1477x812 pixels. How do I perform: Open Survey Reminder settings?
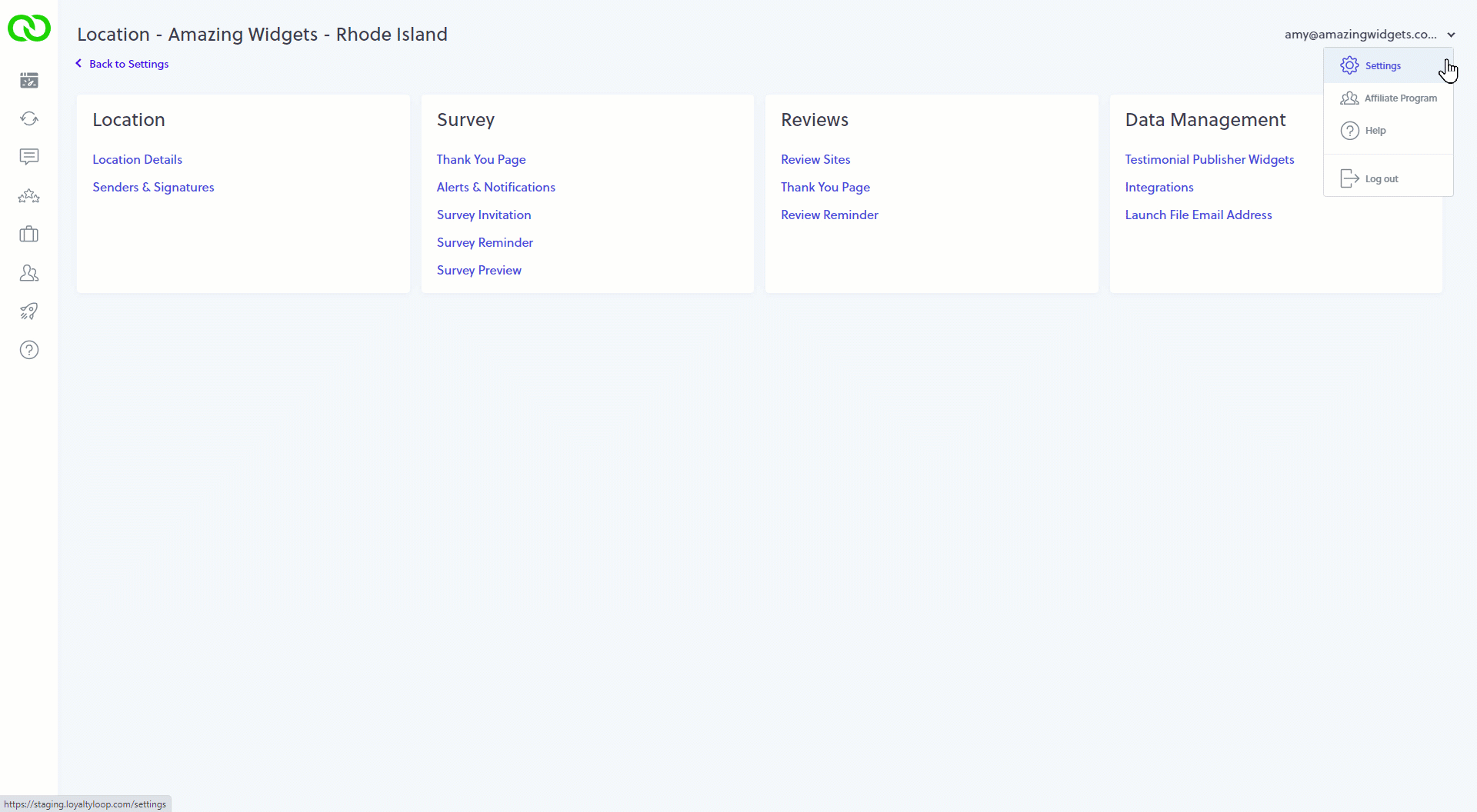[x=485, y=242]
